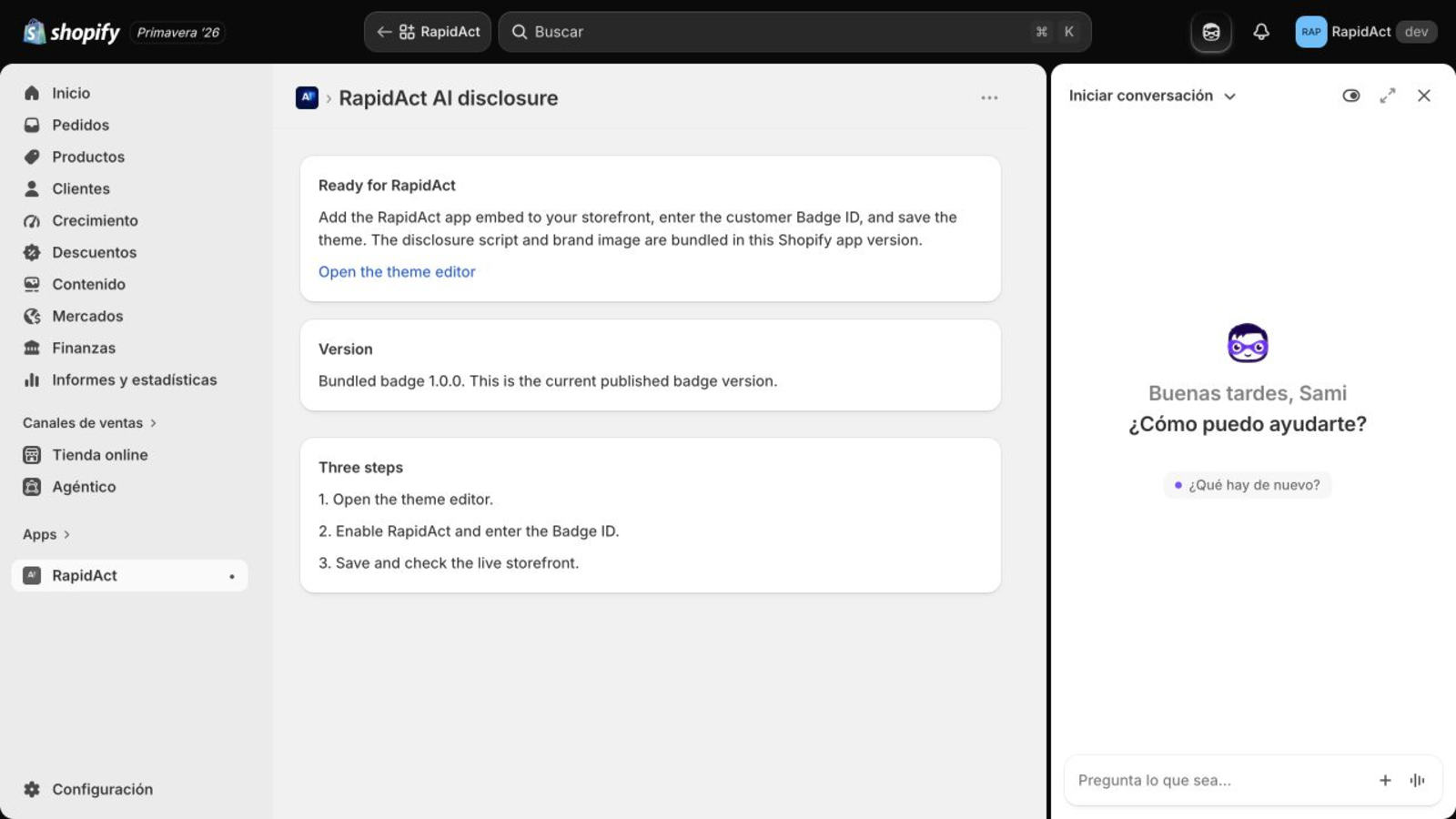Open Productos in the sidebar

(x=129, y=157)
